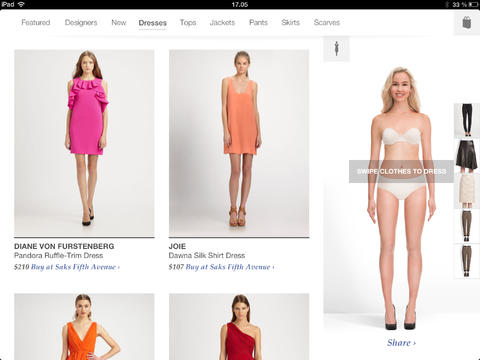This screenshot has width=480, height=360.
Task: Open the orange V-neck dress photo
Action: pos(84,327)
